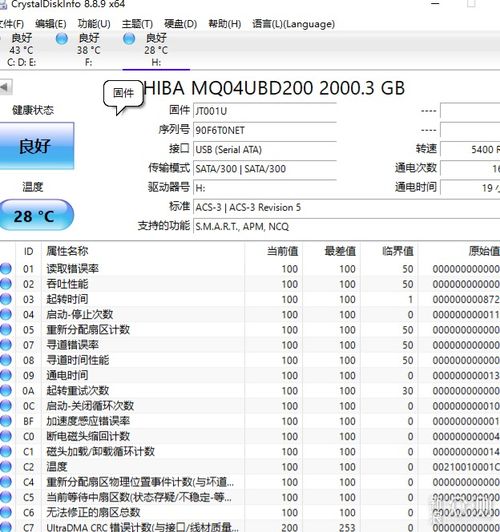Open the 编辑(E) menu
The image size is (500, 532).
pos(51,24)
